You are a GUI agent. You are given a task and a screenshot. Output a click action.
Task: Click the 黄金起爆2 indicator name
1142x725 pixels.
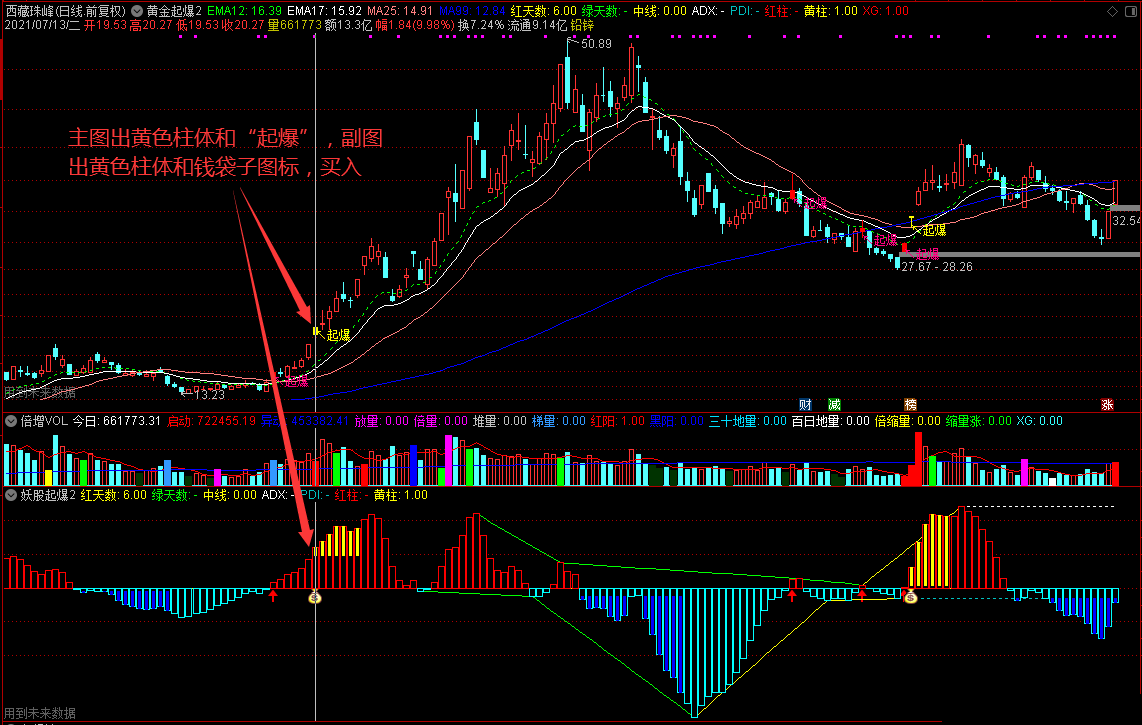point(174,11)
